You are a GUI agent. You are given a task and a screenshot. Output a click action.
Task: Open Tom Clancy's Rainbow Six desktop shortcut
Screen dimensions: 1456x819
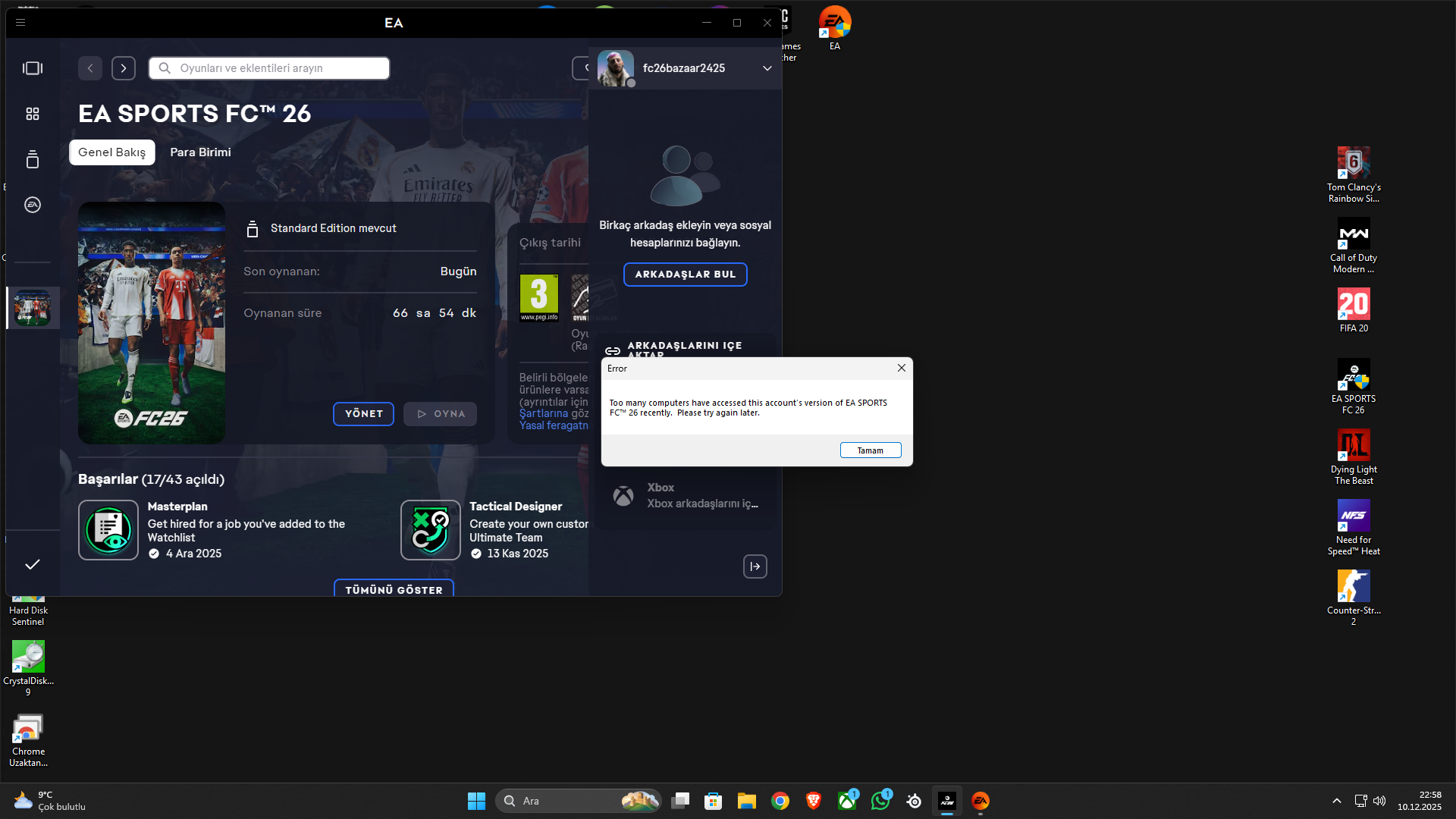pos(1354,175)
